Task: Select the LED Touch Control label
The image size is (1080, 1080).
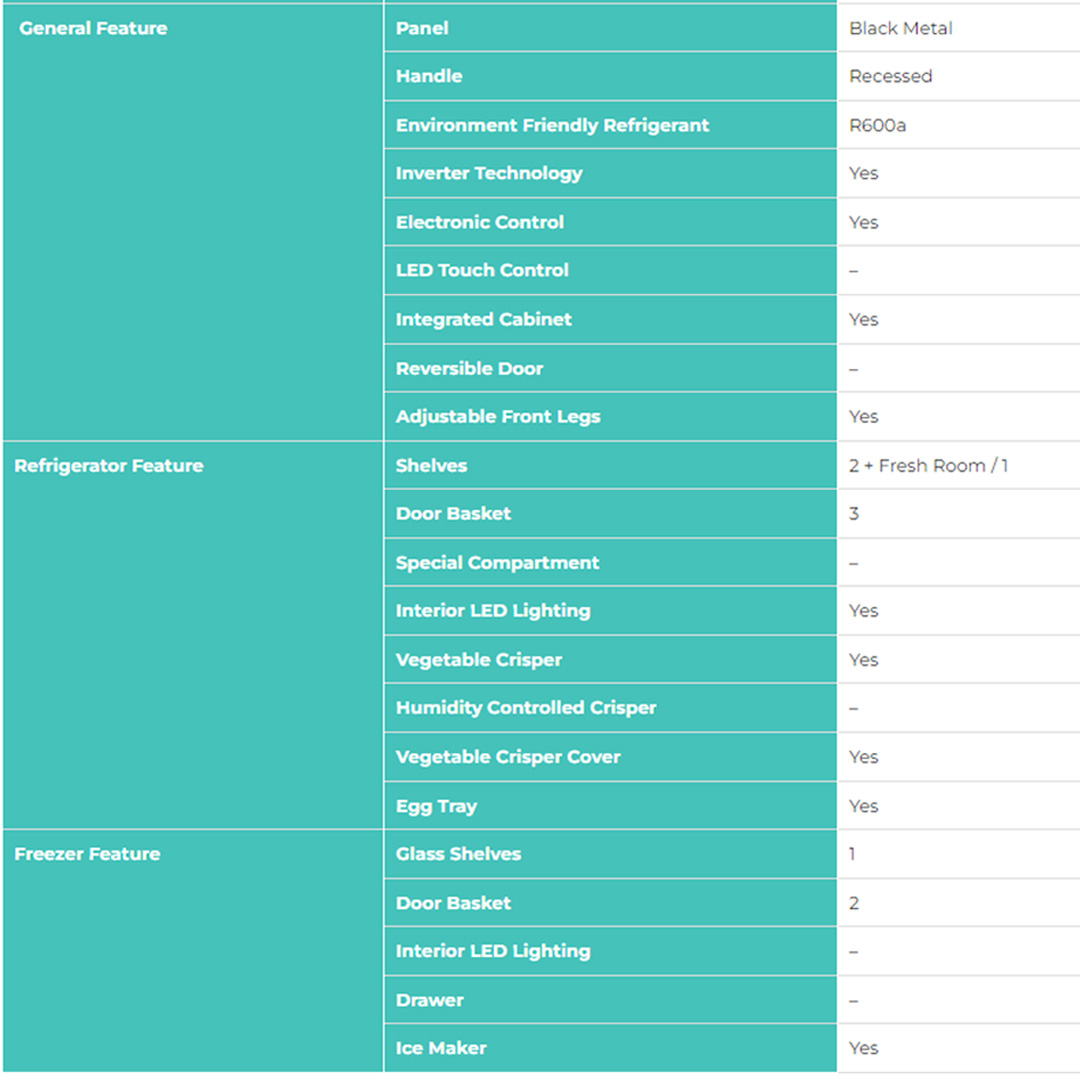Action: (482, 270)
